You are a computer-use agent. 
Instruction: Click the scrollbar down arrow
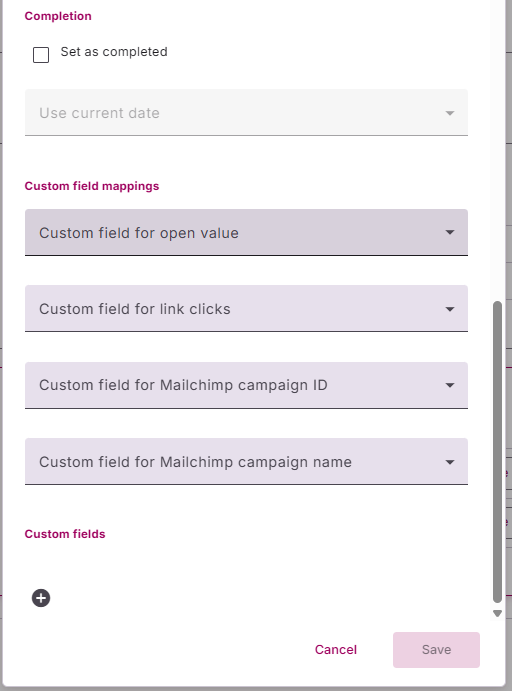[497, 613]
